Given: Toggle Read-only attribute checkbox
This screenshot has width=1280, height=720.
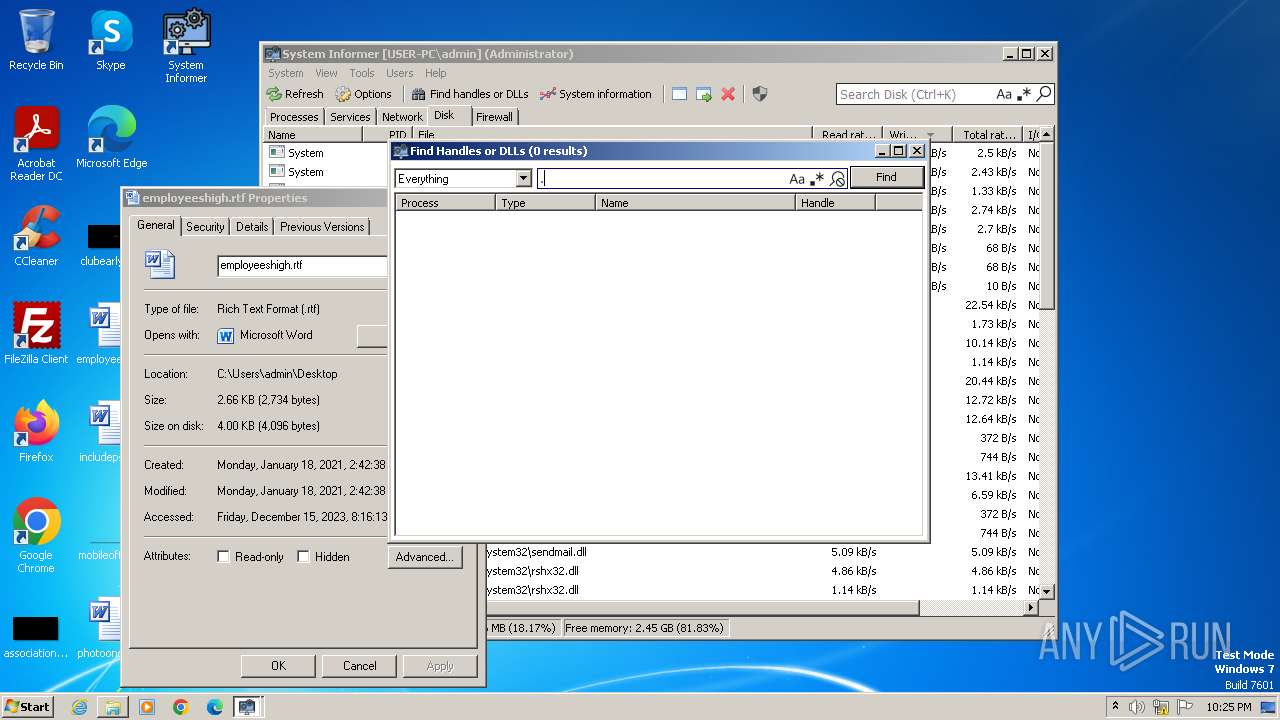Looking at the screenshot, I should click(224, 557).
